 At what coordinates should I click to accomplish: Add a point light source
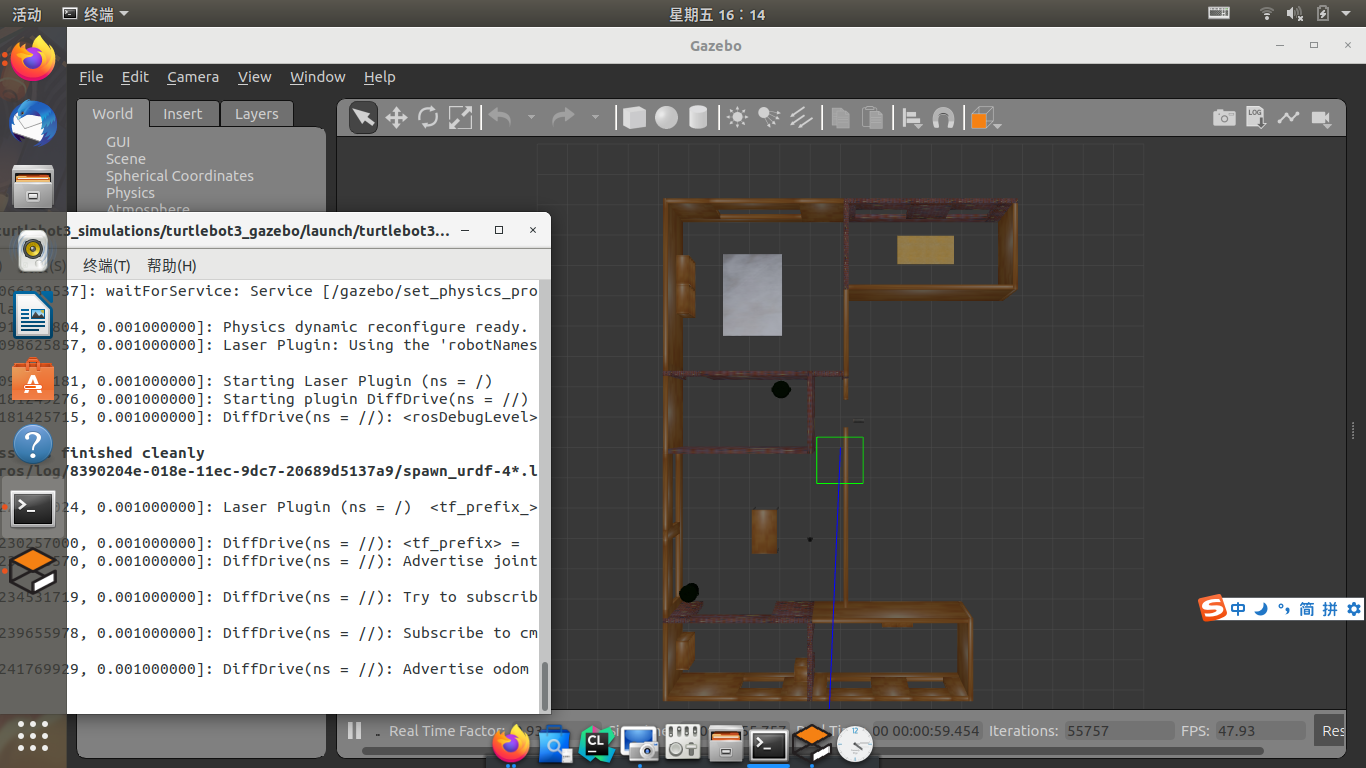click(737, 117)
